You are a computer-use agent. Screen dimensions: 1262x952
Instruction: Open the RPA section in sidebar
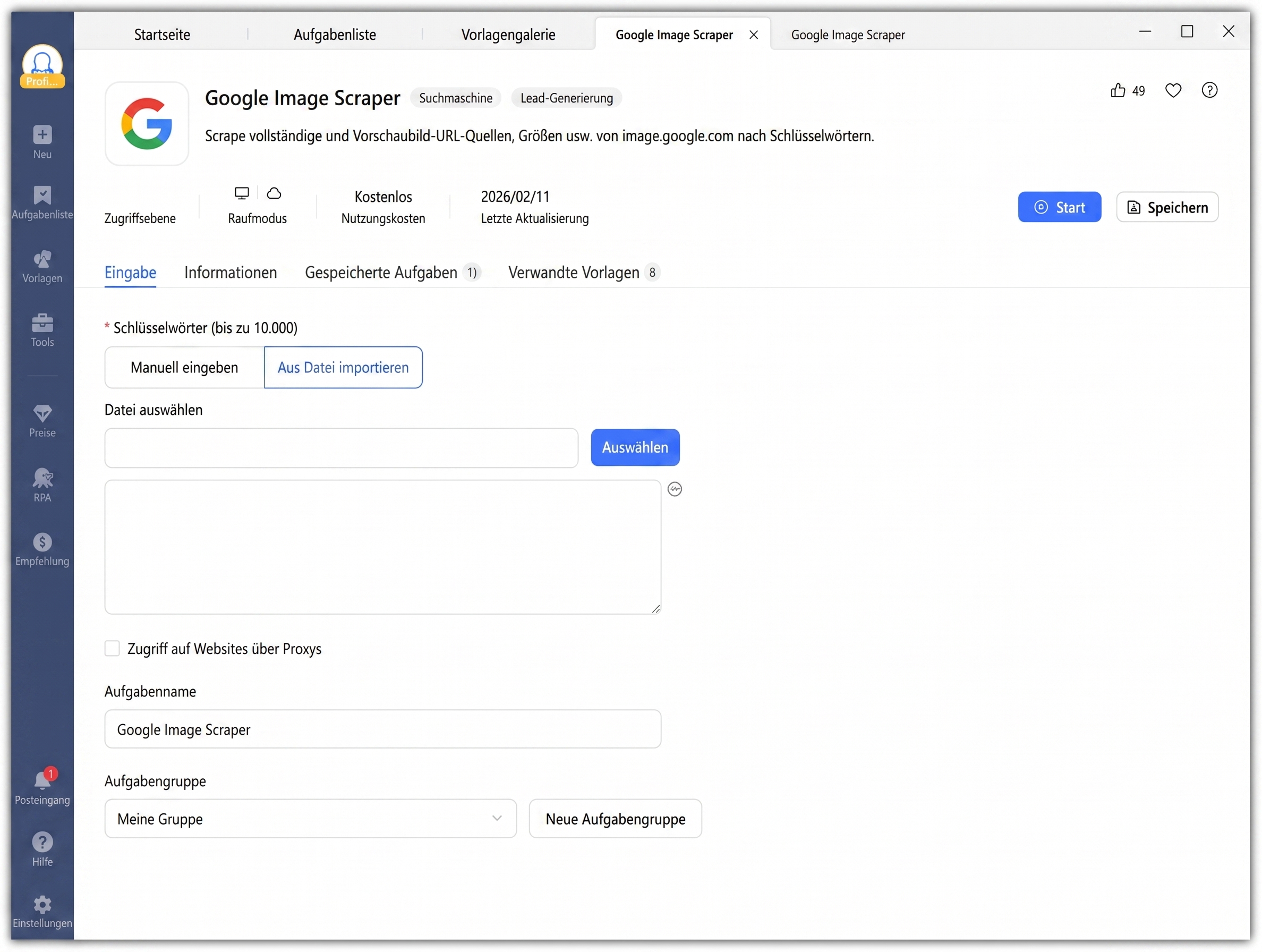click(x=42, y=485)
